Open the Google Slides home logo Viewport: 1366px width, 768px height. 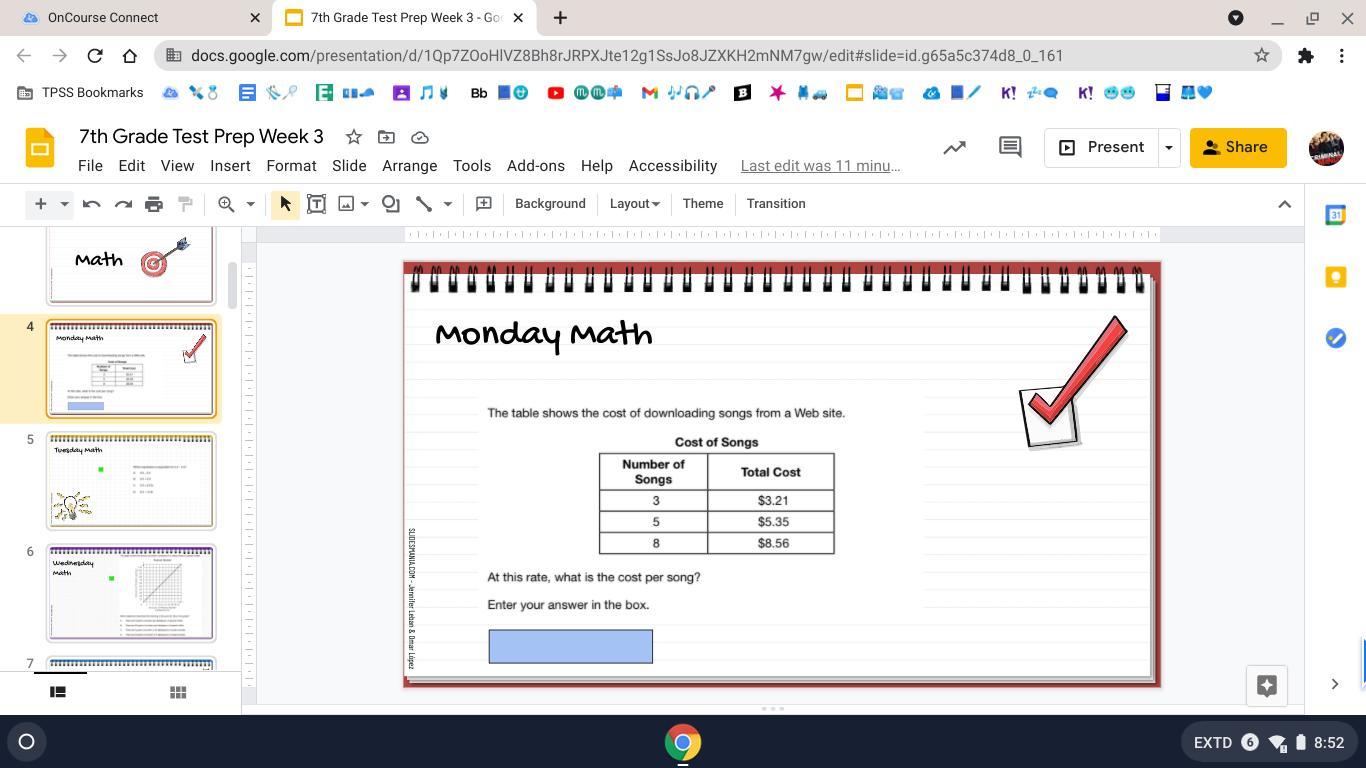point(40,148)
